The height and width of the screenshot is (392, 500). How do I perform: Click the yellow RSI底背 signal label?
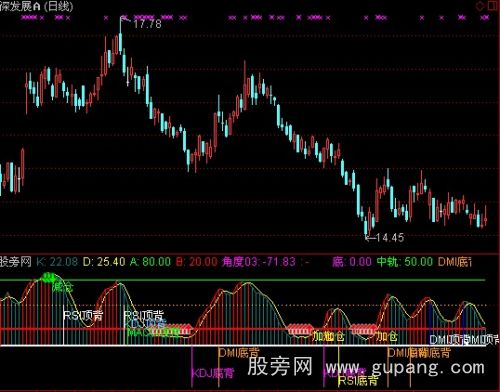point(358,381)
